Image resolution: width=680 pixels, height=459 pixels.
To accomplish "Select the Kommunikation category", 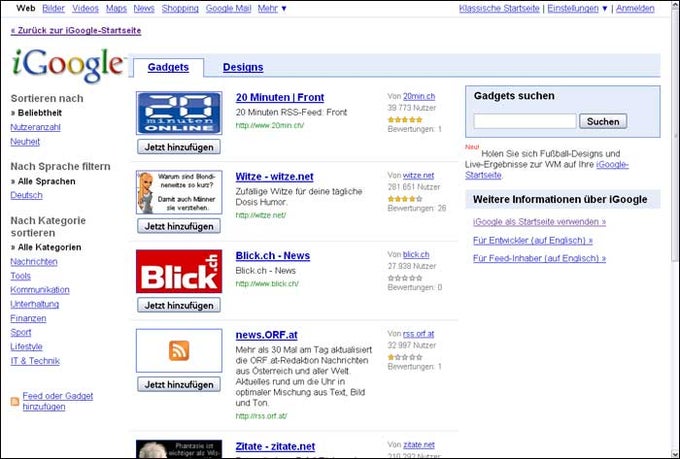I will pyautogui.click(x=40, y=290).
